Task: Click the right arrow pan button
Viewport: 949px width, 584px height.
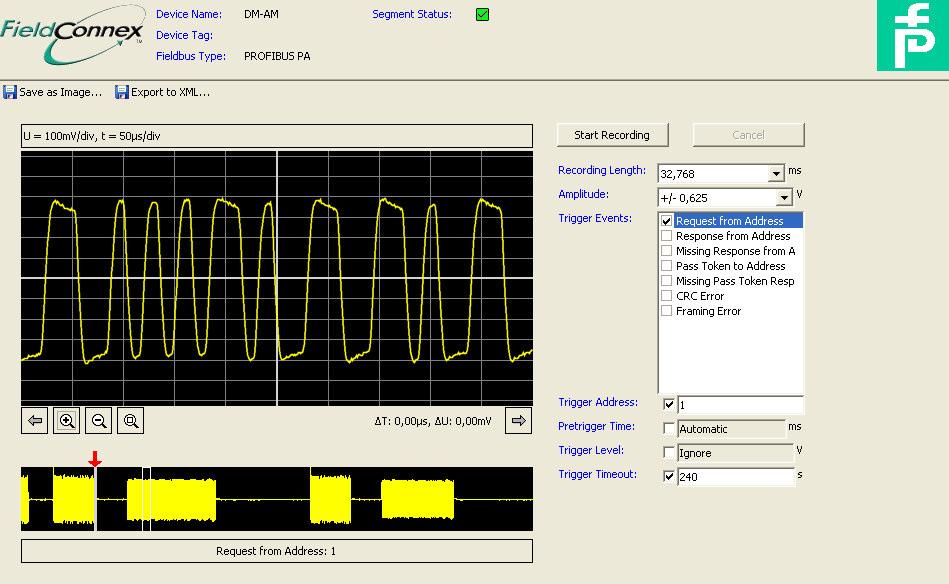Action: point(519,421)
